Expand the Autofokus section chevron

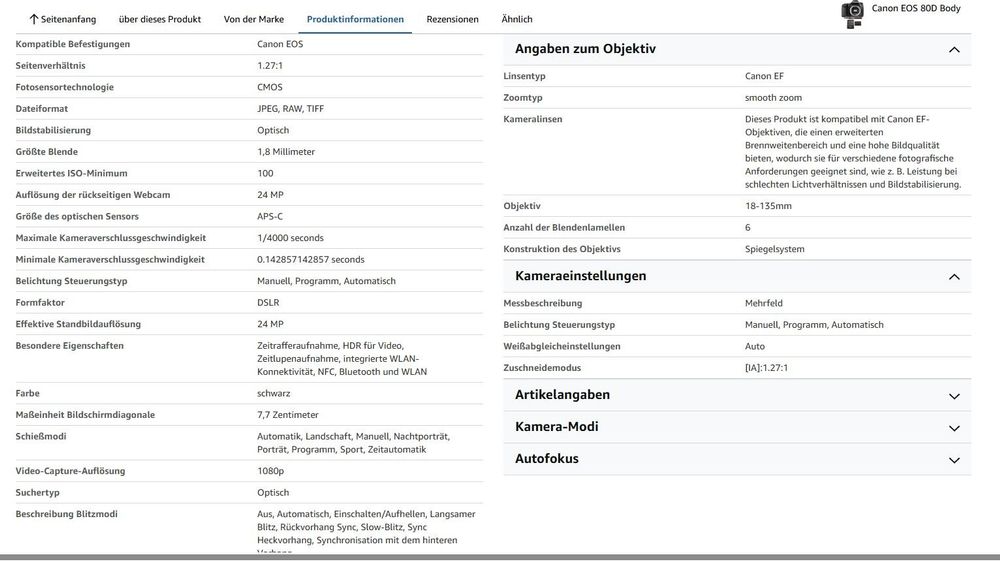pyautogui.click(x=954, y=460)
